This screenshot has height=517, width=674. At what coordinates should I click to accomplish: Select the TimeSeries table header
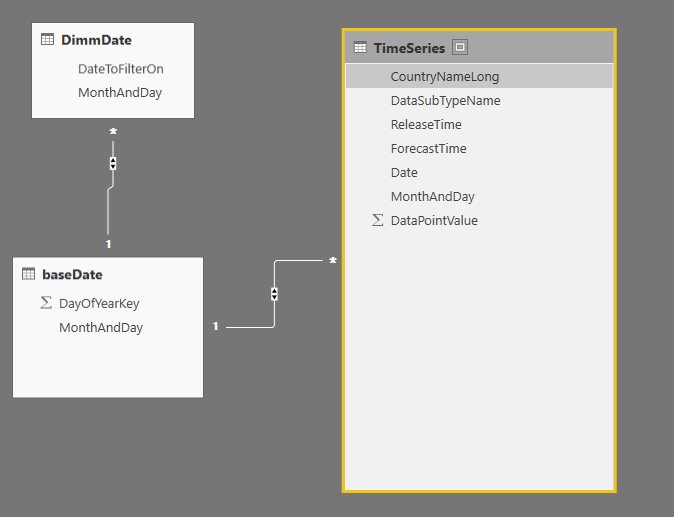click(479, 48)
